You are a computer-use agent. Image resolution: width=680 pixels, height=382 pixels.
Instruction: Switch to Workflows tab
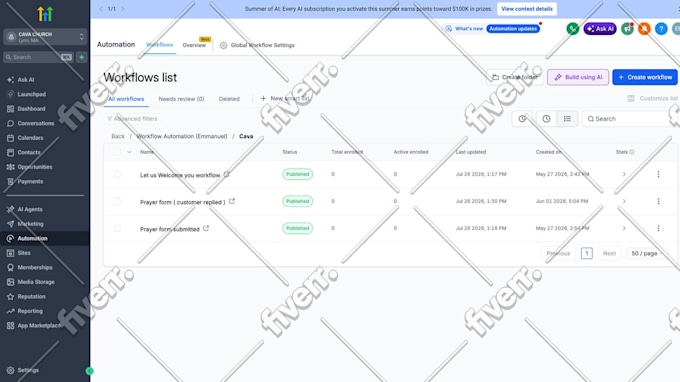159,45
